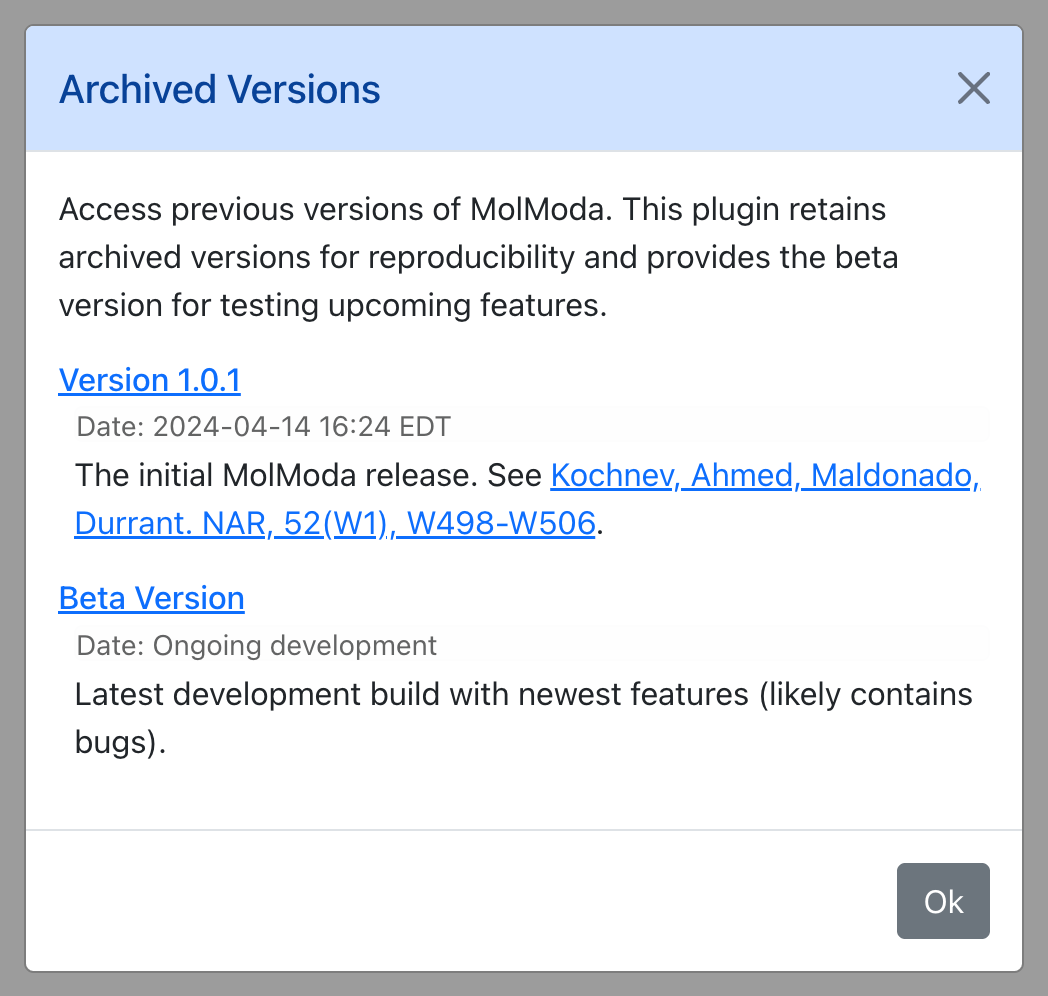Click the W498-W506 page range link text
1048x996 pixels.
click(x=501, y=523)
